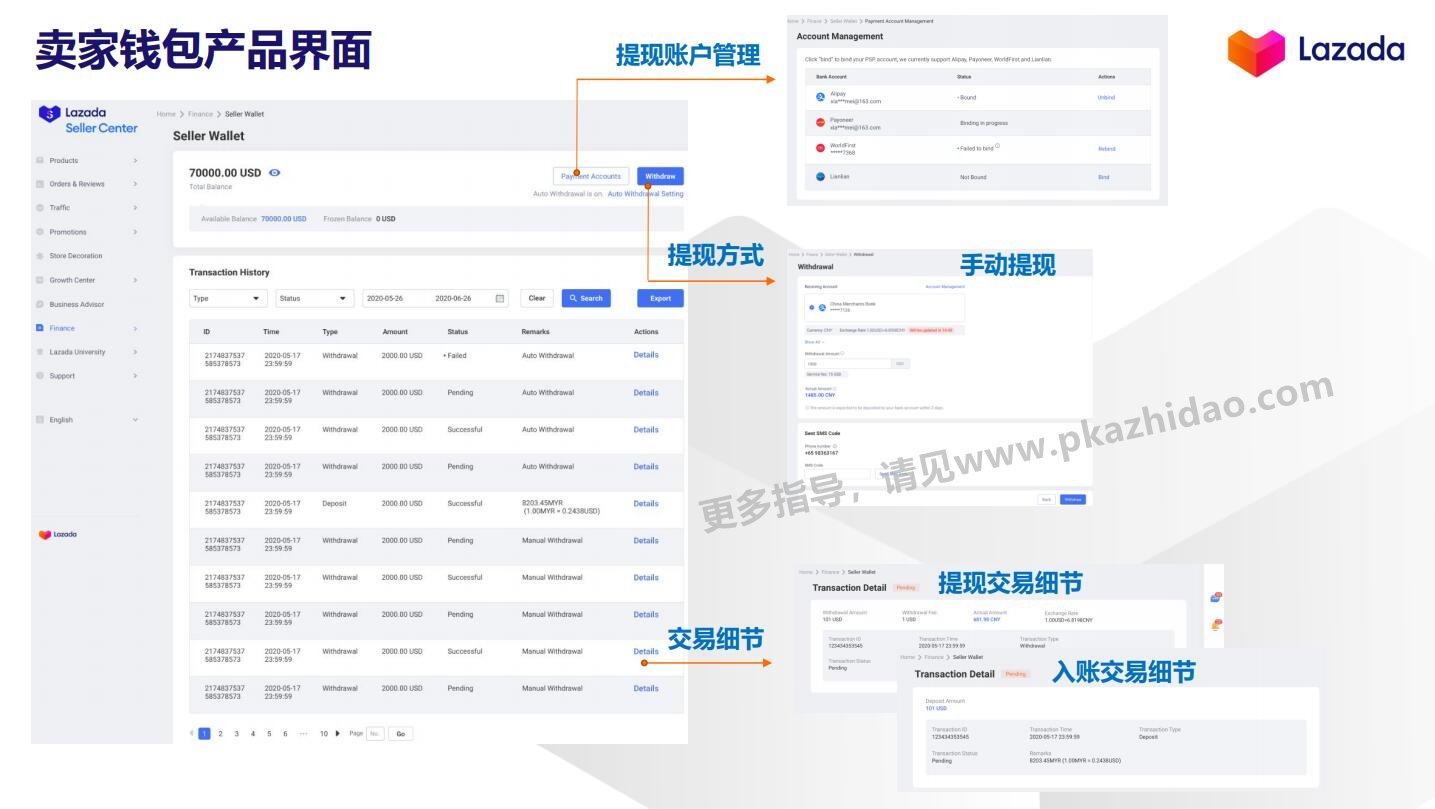Click the 2020-05-26 start date field
Image resolution: width=1435 pixels, height=809 pixels.
(x=385, y=298)
